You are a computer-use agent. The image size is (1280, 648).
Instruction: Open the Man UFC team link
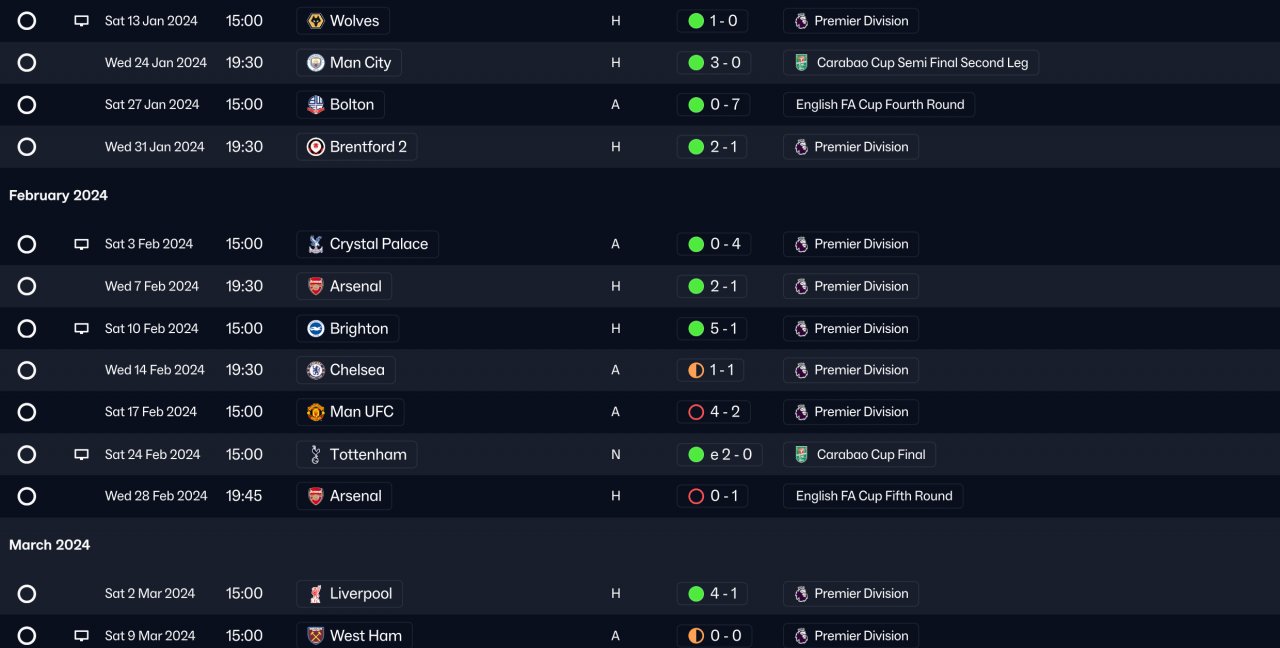tap(361, 412)
